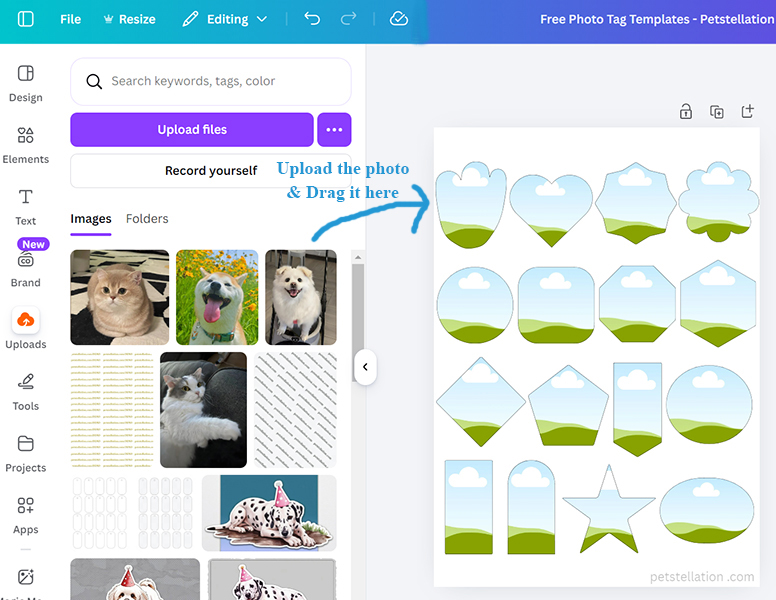Open the Brand kit panel
This screenshot has height=600, width=776.
[x=26, y=268]
